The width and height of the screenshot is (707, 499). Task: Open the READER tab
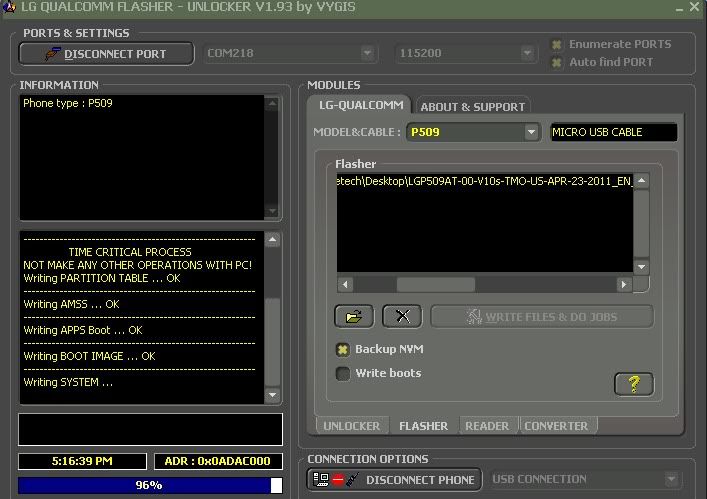point(487,426)
